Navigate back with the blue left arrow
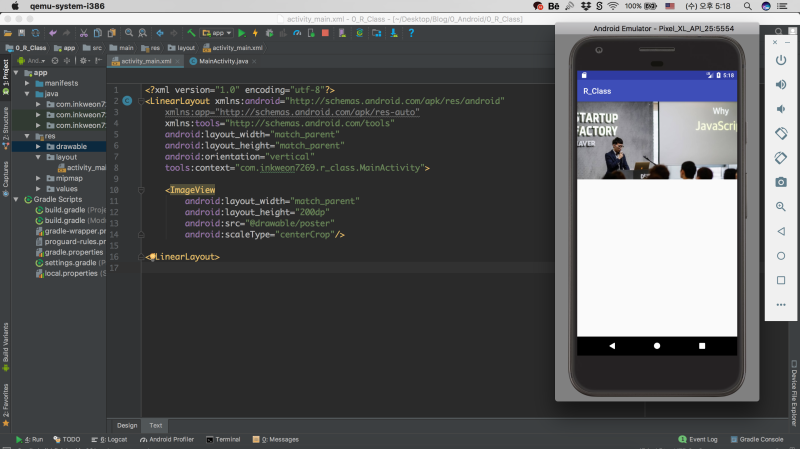Screen dimensions: 800x449 coord(160,33)
